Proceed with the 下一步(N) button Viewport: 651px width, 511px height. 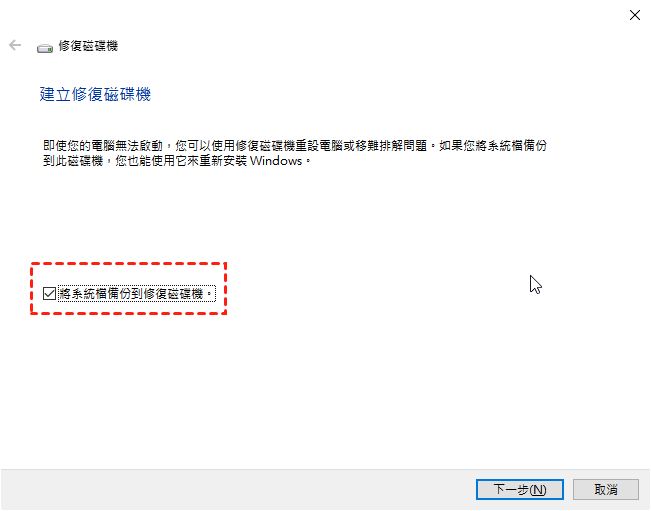click(x=519, y=490)
